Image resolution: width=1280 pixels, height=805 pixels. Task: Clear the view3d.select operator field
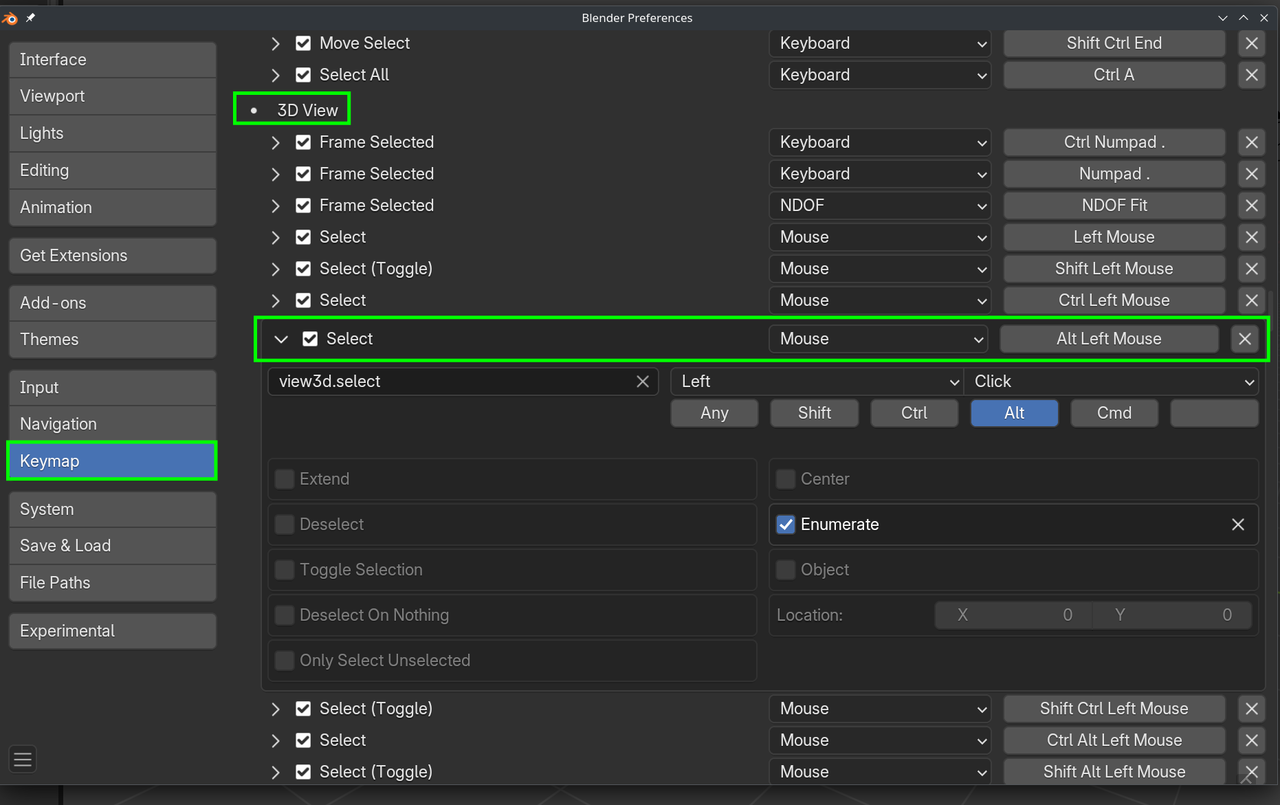tap(643, 381)
